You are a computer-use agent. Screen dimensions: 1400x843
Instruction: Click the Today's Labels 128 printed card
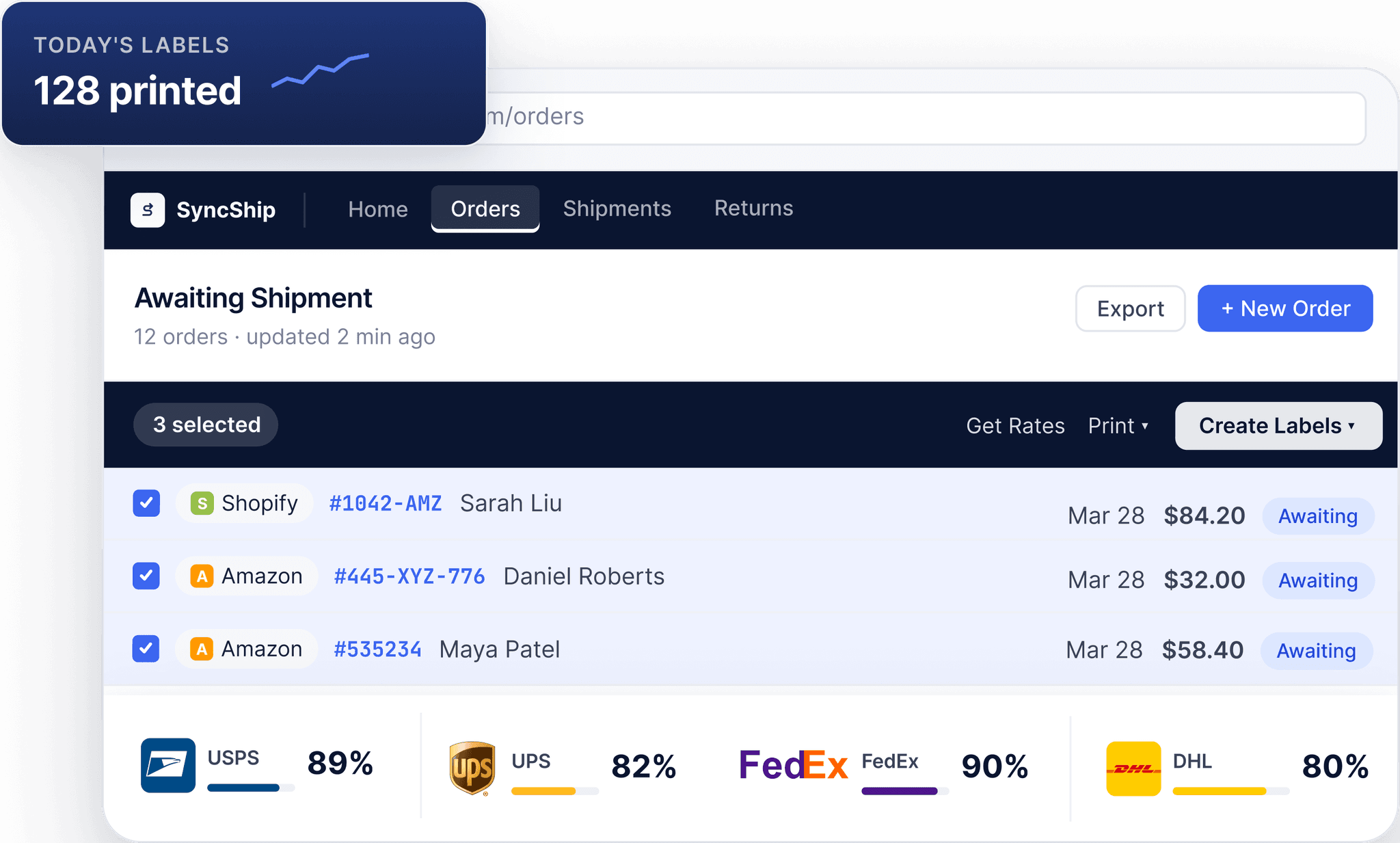244,73
